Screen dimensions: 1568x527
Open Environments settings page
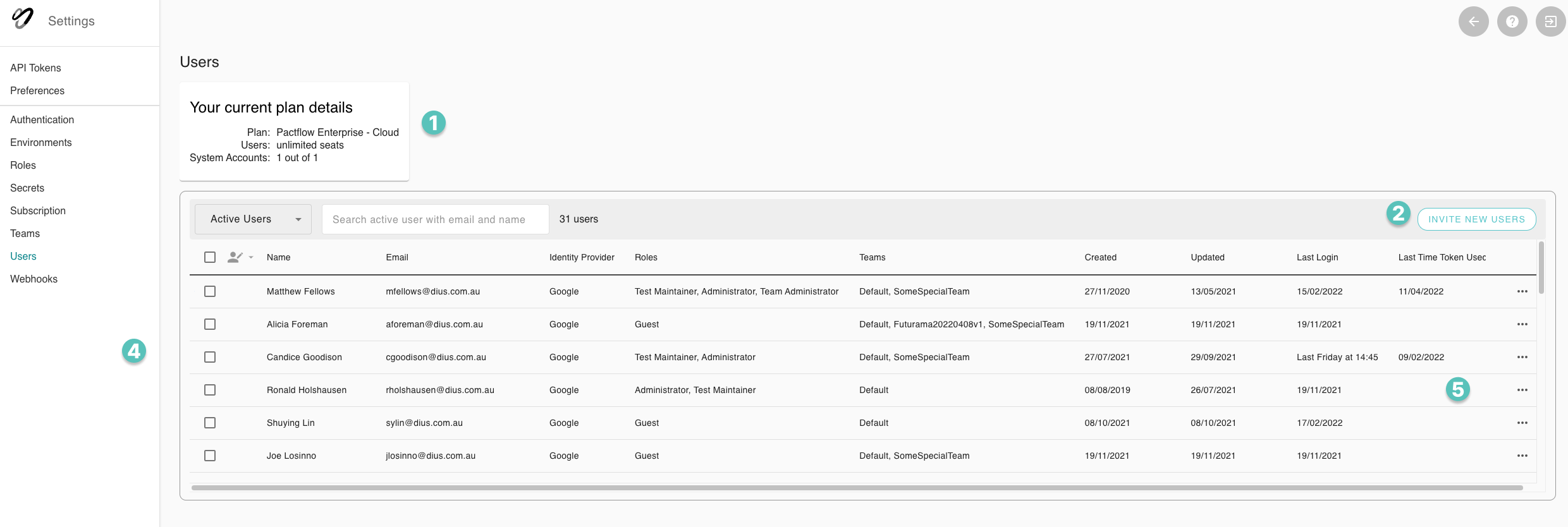tap(41, 142)
